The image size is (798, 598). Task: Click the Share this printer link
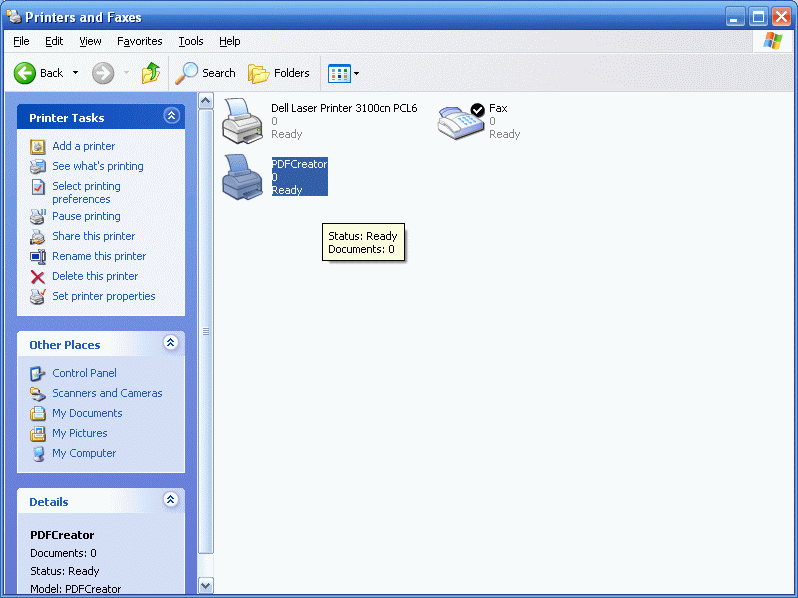pyautogui.click(x=94, y=236)
